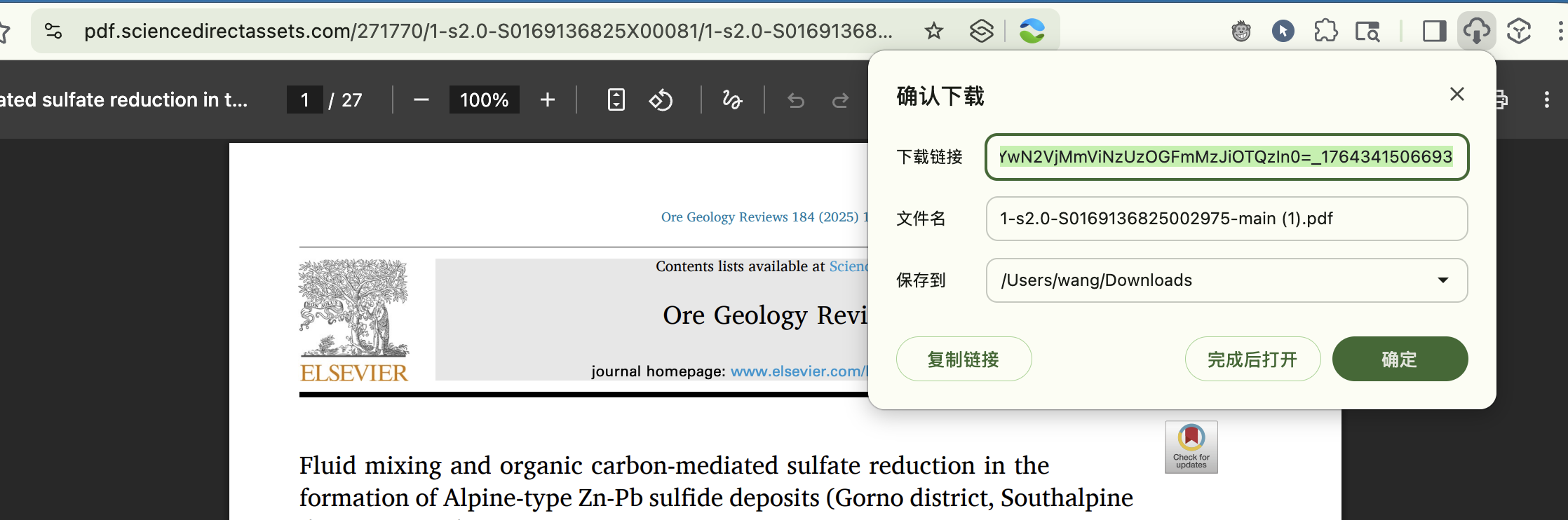
Task: Open the Ore Geology Reviews 184 citation link
Action: pos(764,217)
